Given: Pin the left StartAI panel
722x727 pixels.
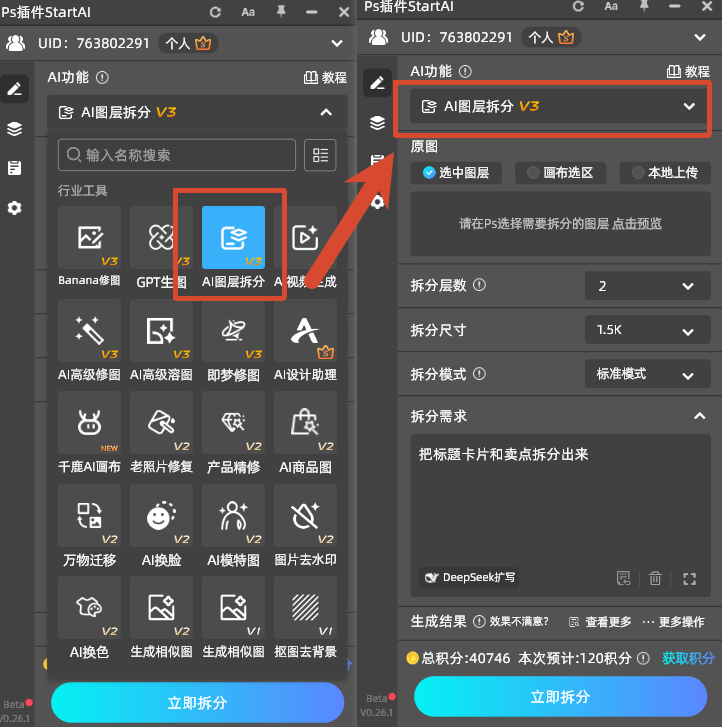Looking at the screenshot, I should click(x=281, y=12).
